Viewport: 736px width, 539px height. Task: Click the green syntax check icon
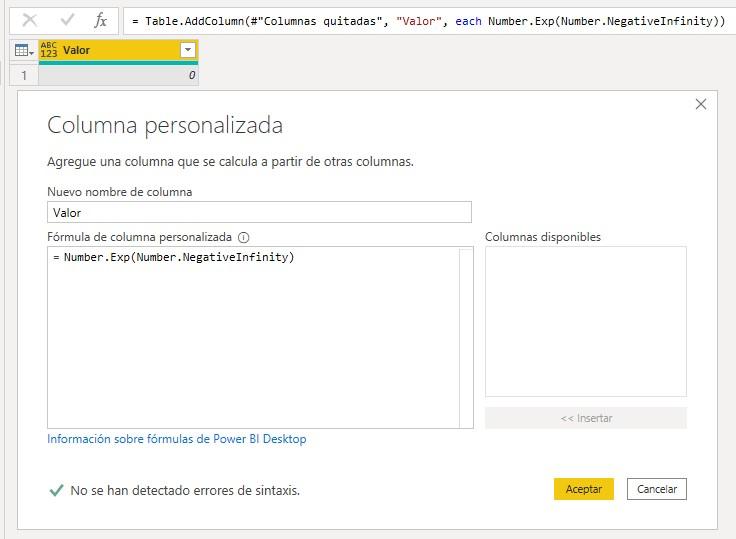(x=56, y=490)
